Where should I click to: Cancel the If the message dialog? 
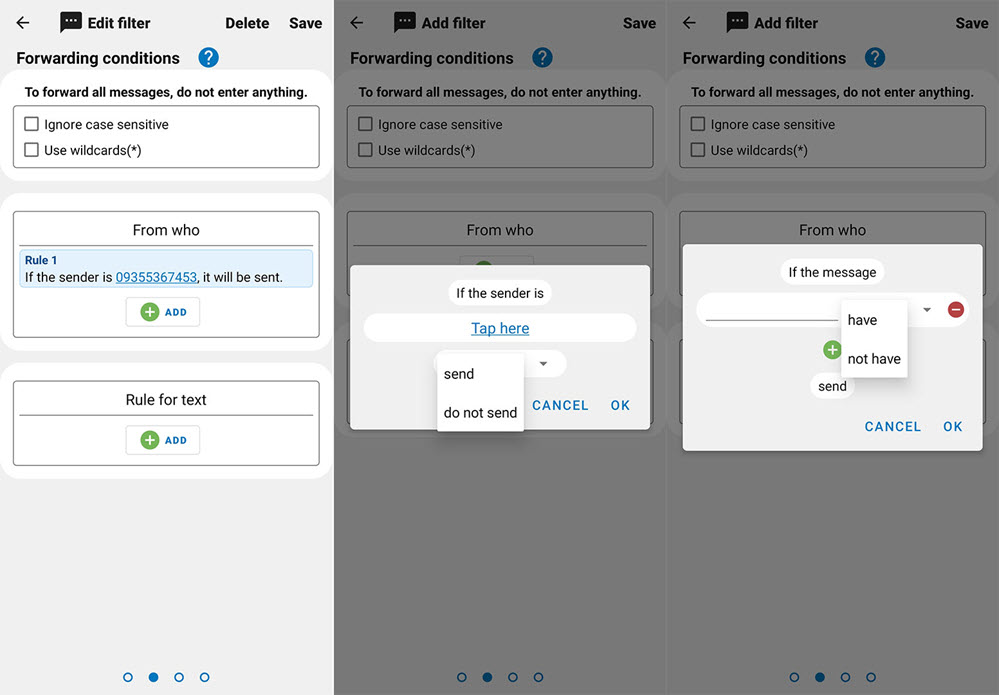893,427
